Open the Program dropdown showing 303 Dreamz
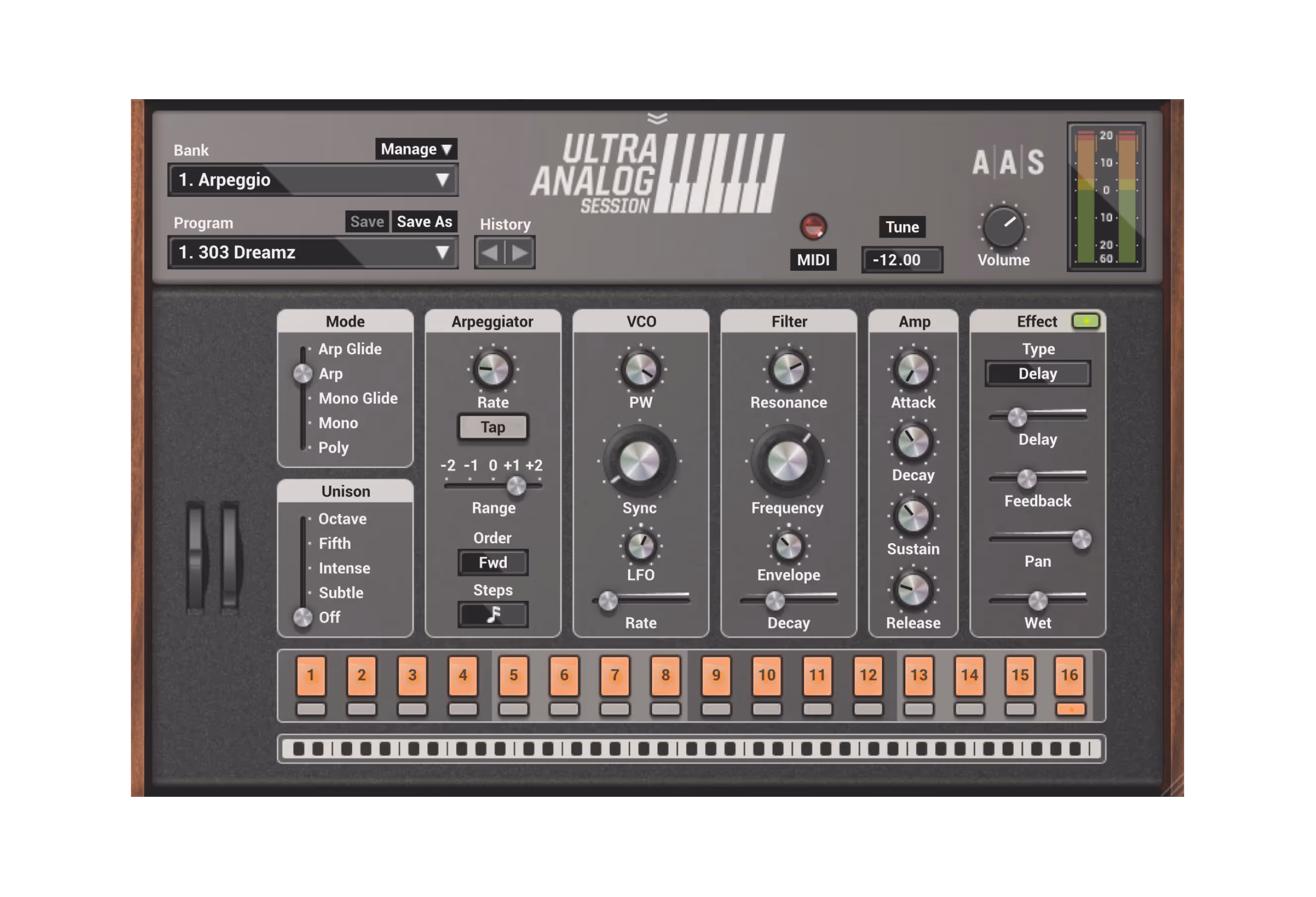 pyautogui.click(x=313, y=253)
